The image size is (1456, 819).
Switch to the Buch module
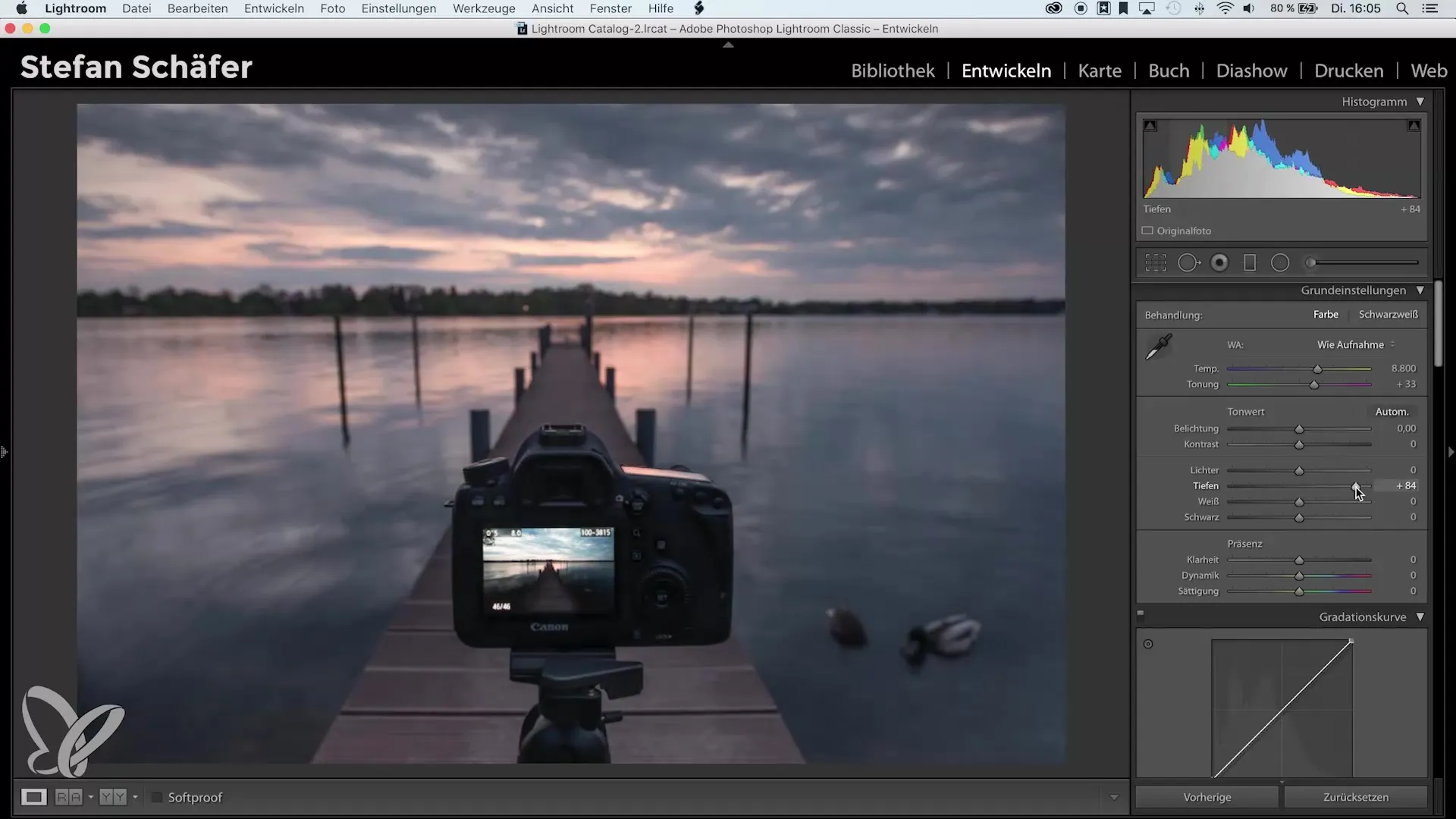click(1169, 71)
